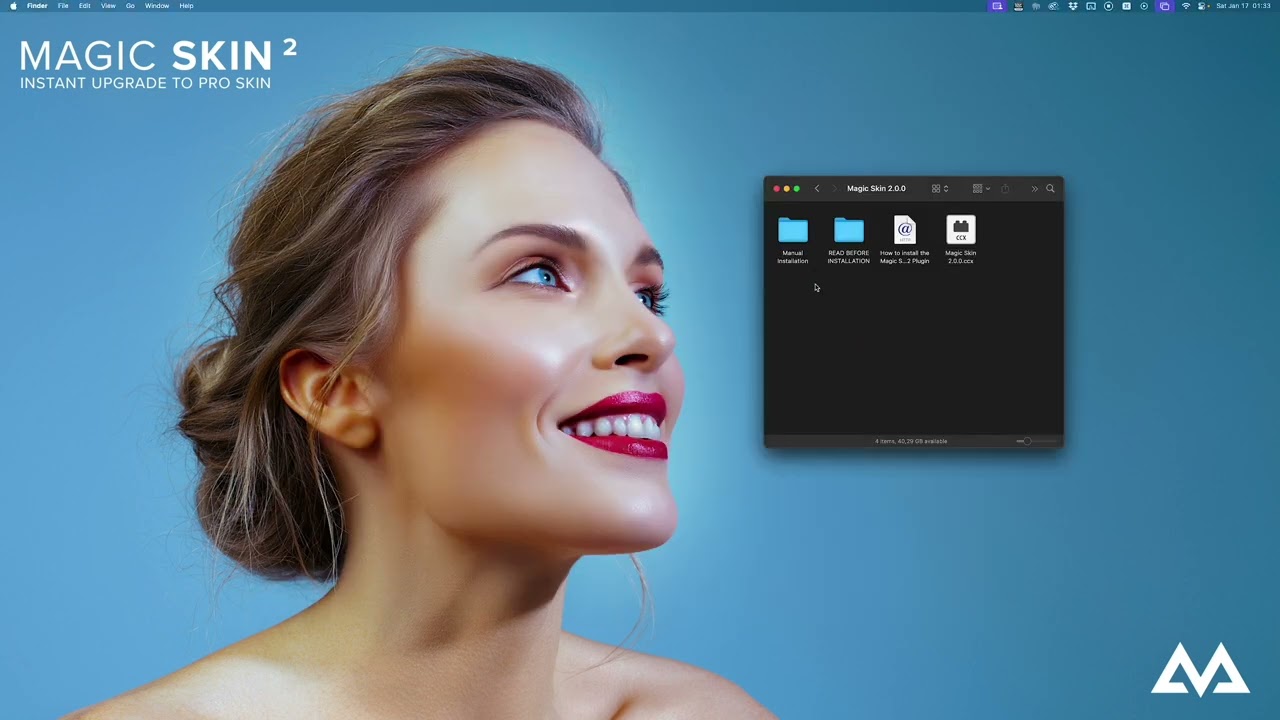
Task: Open the View menu
Action: (108, 6)
